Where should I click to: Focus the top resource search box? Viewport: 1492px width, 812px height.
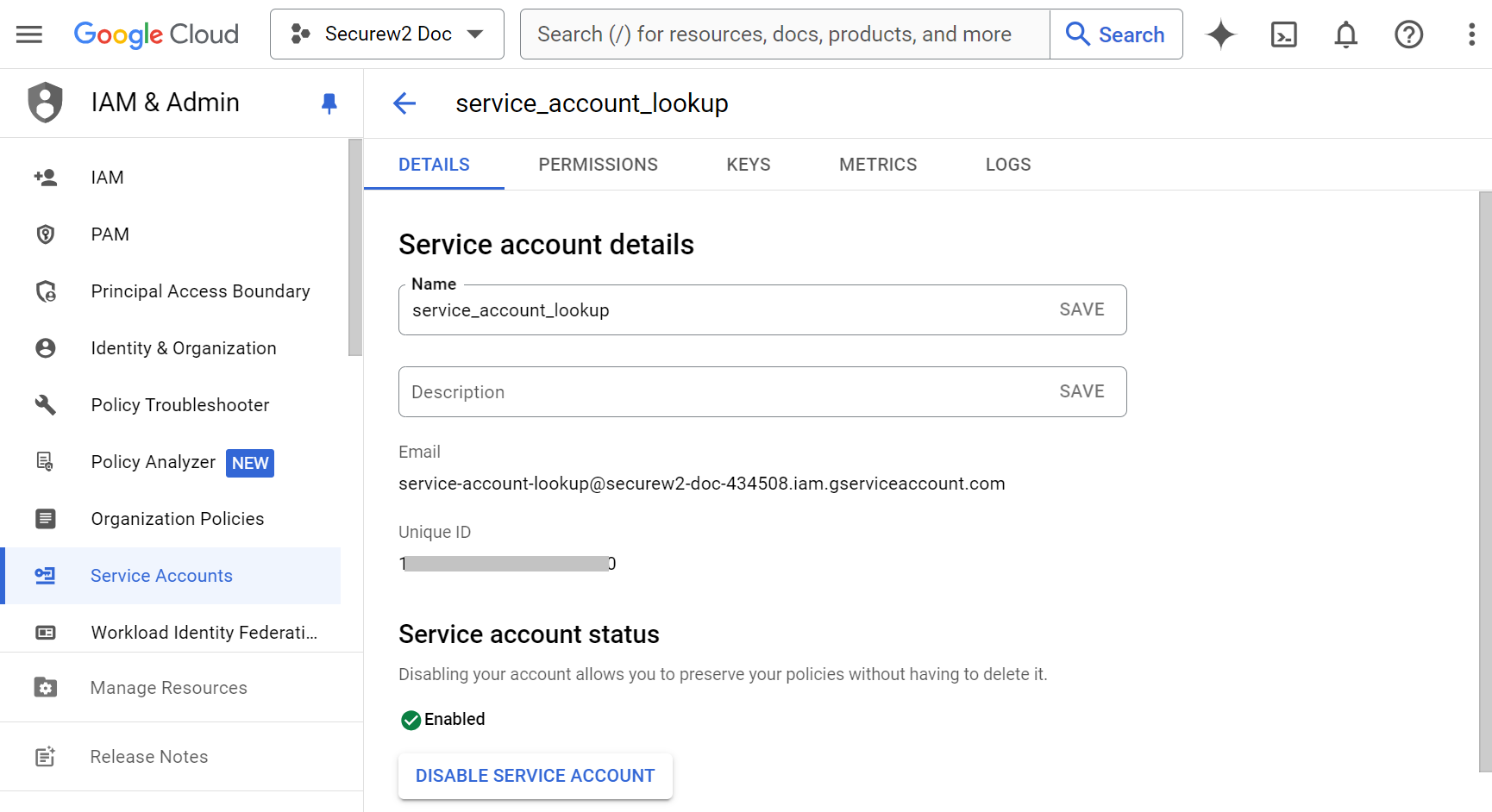tap(784, 34)
